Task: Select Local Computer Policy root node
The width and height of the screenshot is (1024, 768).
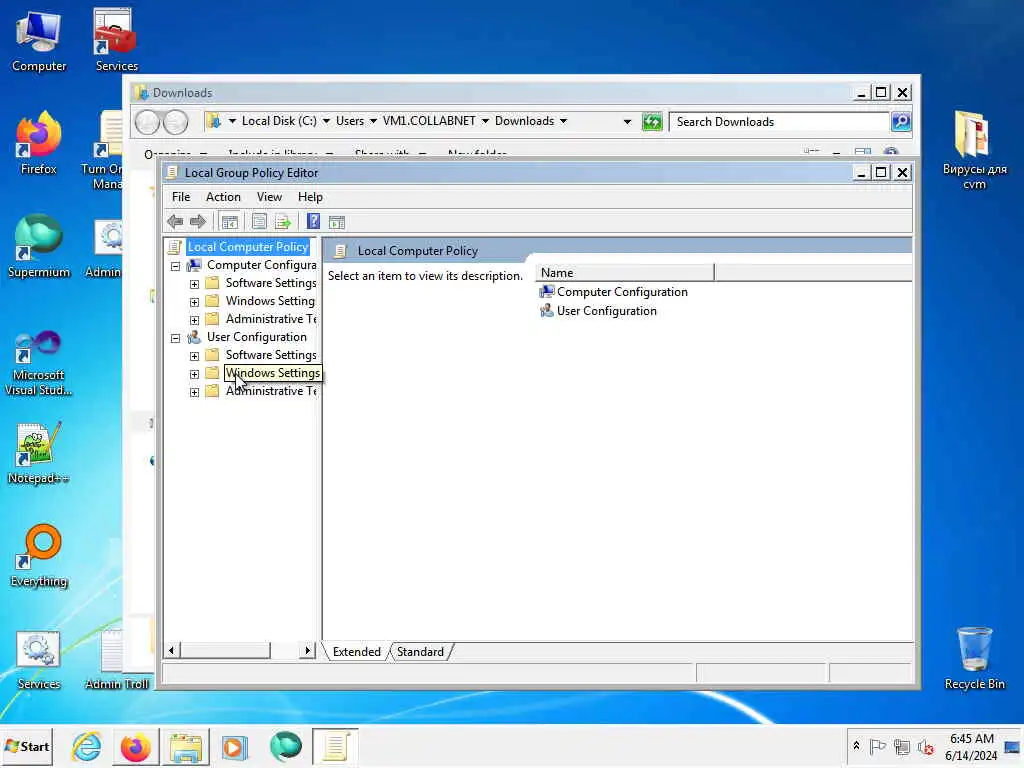Action: pyautogui.click(x=248, y=247)
